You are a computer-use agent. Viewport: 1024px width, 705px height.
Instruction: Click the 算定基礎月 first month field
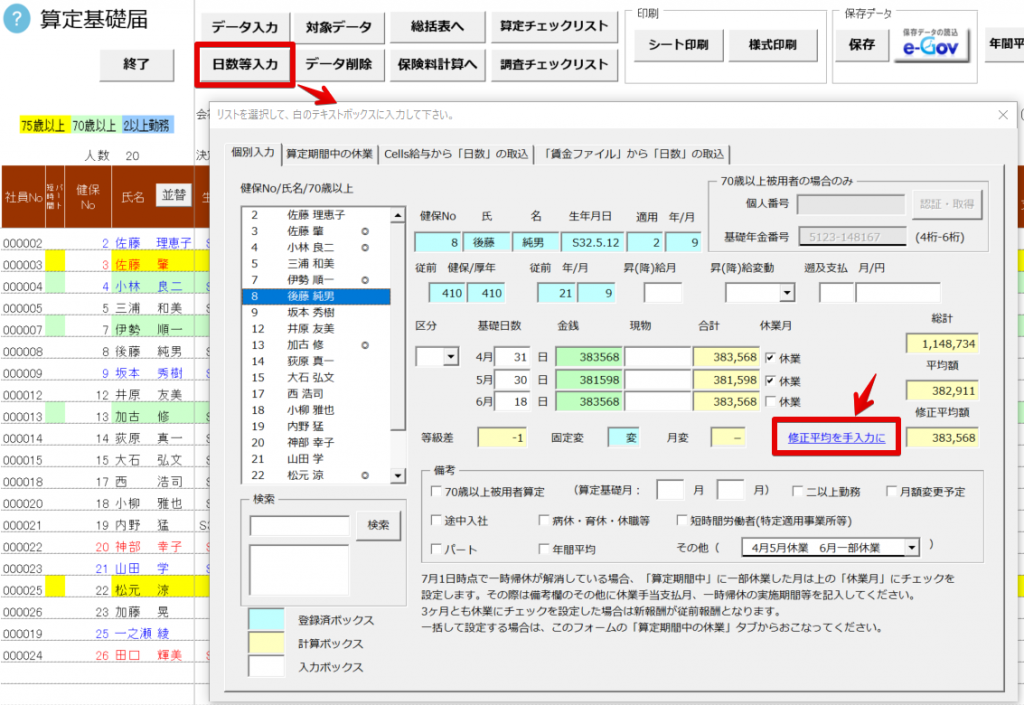[x=671, y=490]
